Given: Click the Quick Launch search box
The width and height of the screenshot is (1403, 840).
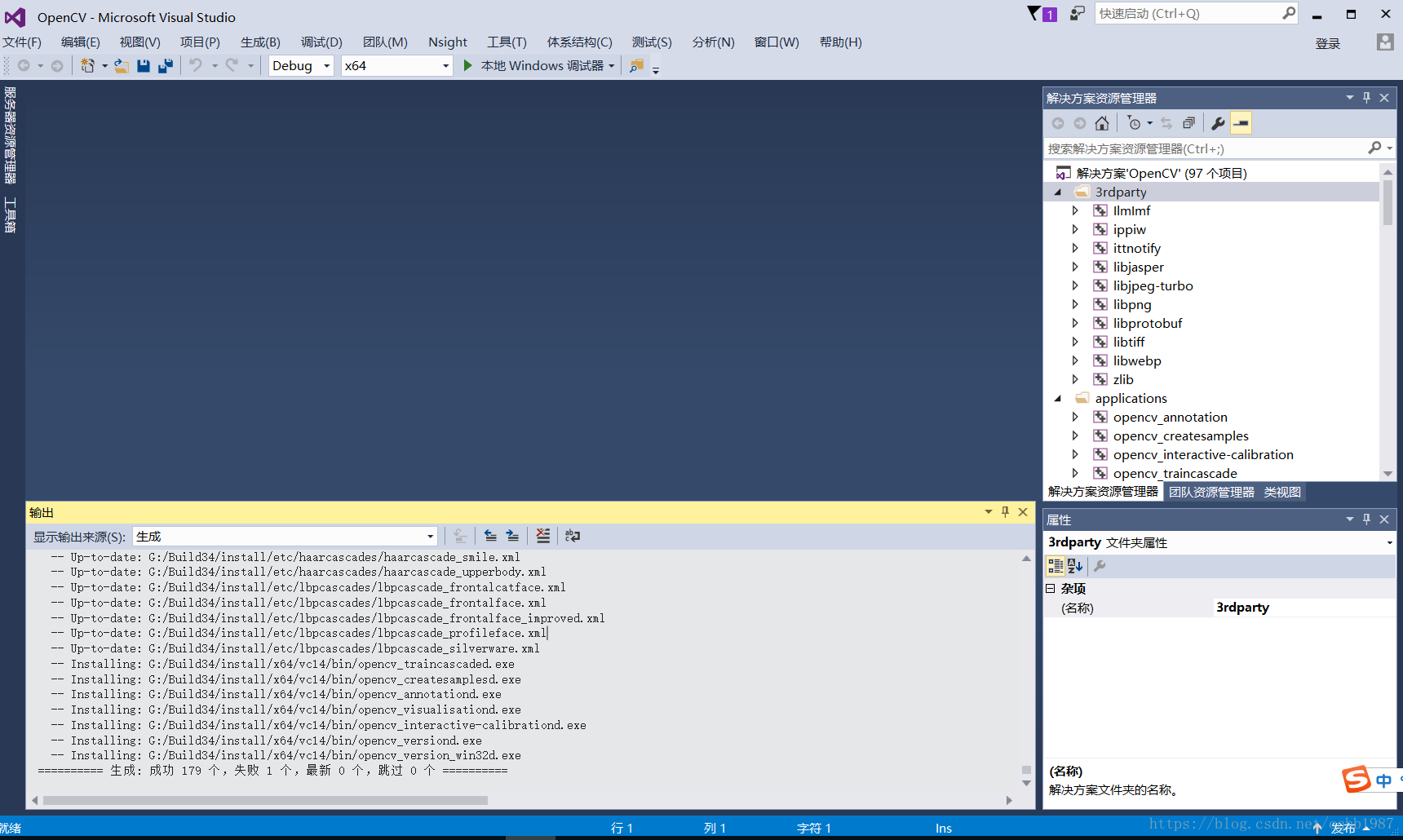Looking at the screenshot, I should 1189,14.
